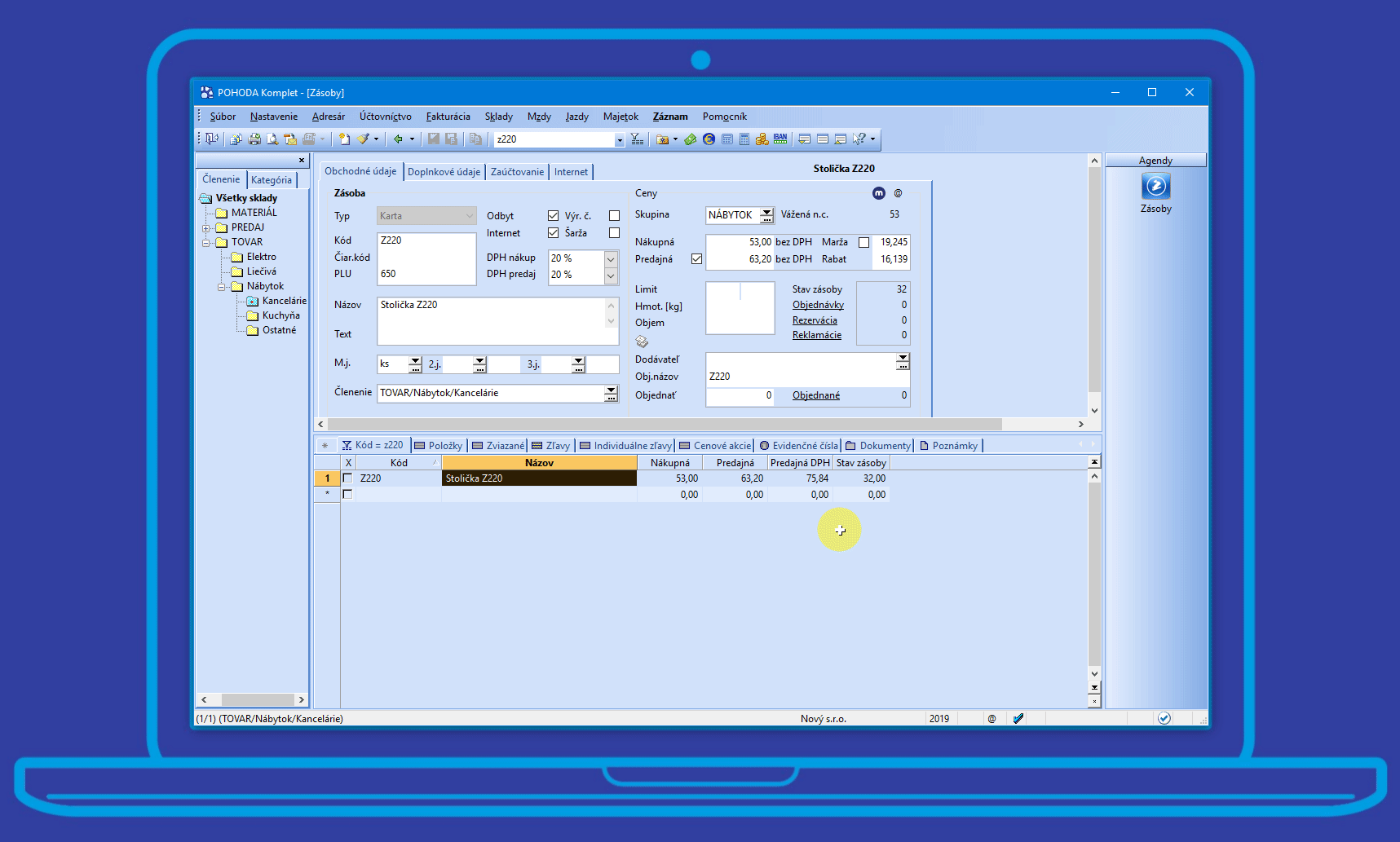Click the round check icon in status bar

click(x=1164, y=718)
